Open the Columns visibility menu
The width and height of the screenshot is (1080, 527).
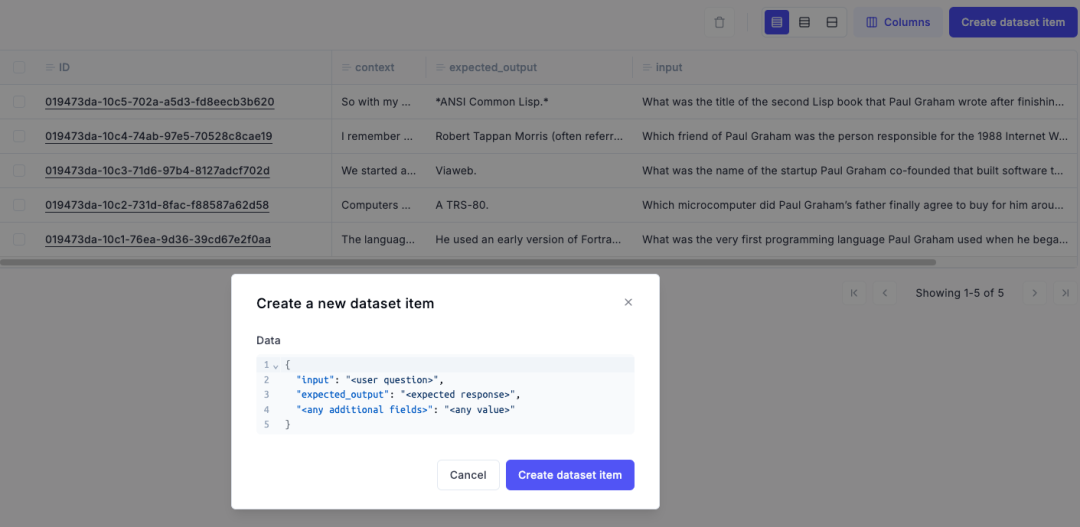click(897, 22)
